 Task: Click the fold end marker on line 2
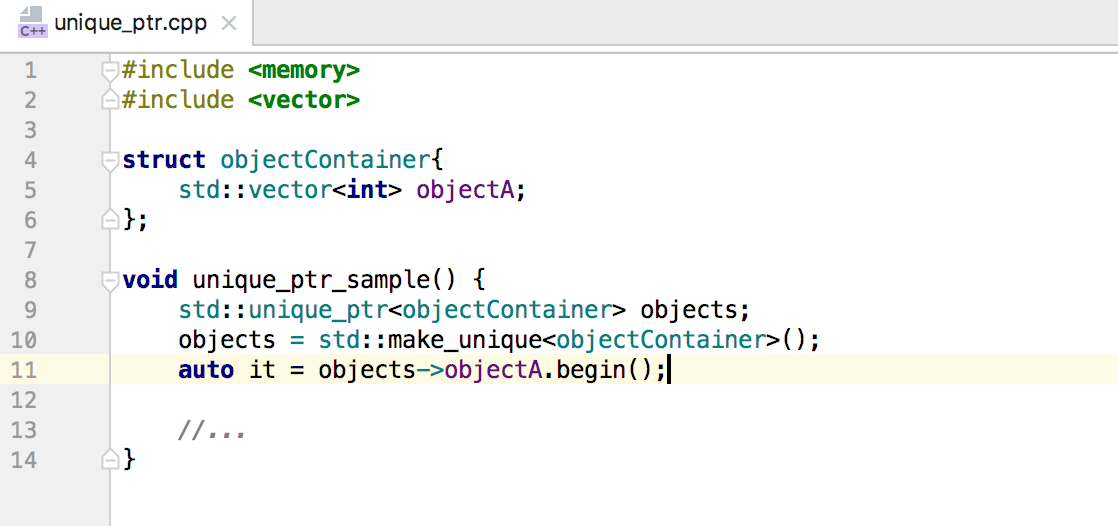coord(110,100)
